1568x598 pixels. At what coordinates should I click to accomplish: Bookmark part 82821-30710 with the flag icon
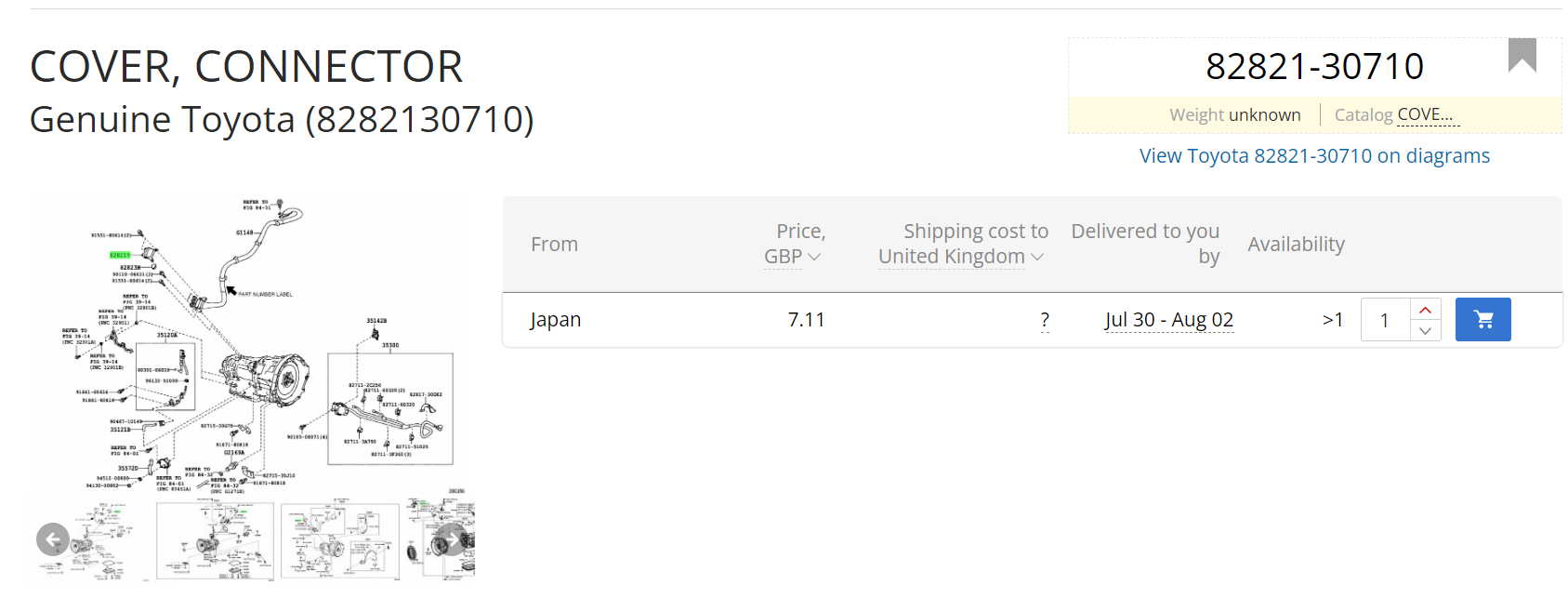[1522, 55]
